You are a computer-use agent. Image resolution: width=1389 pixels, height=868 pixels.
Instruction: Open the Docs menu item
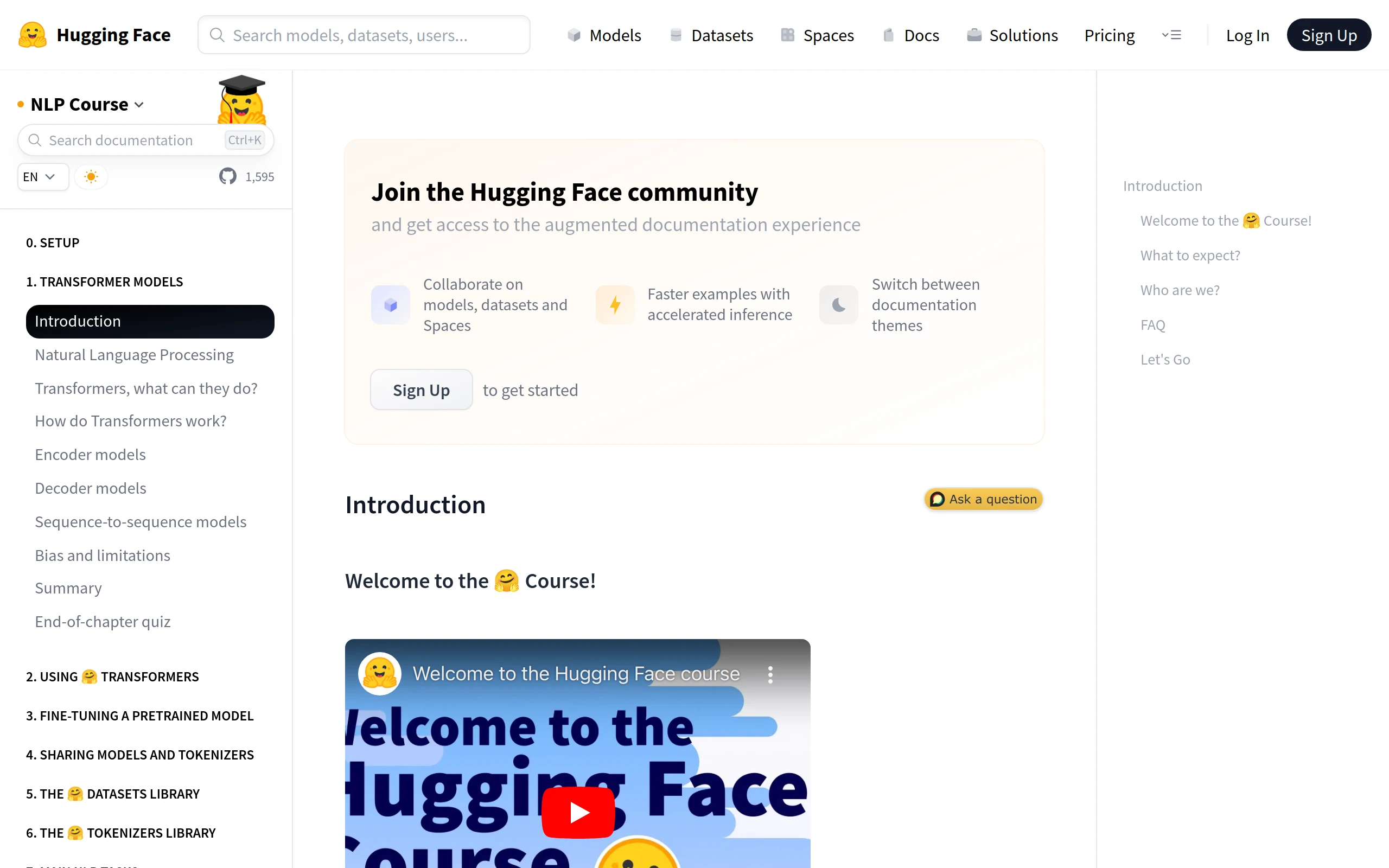coord(911,35)
